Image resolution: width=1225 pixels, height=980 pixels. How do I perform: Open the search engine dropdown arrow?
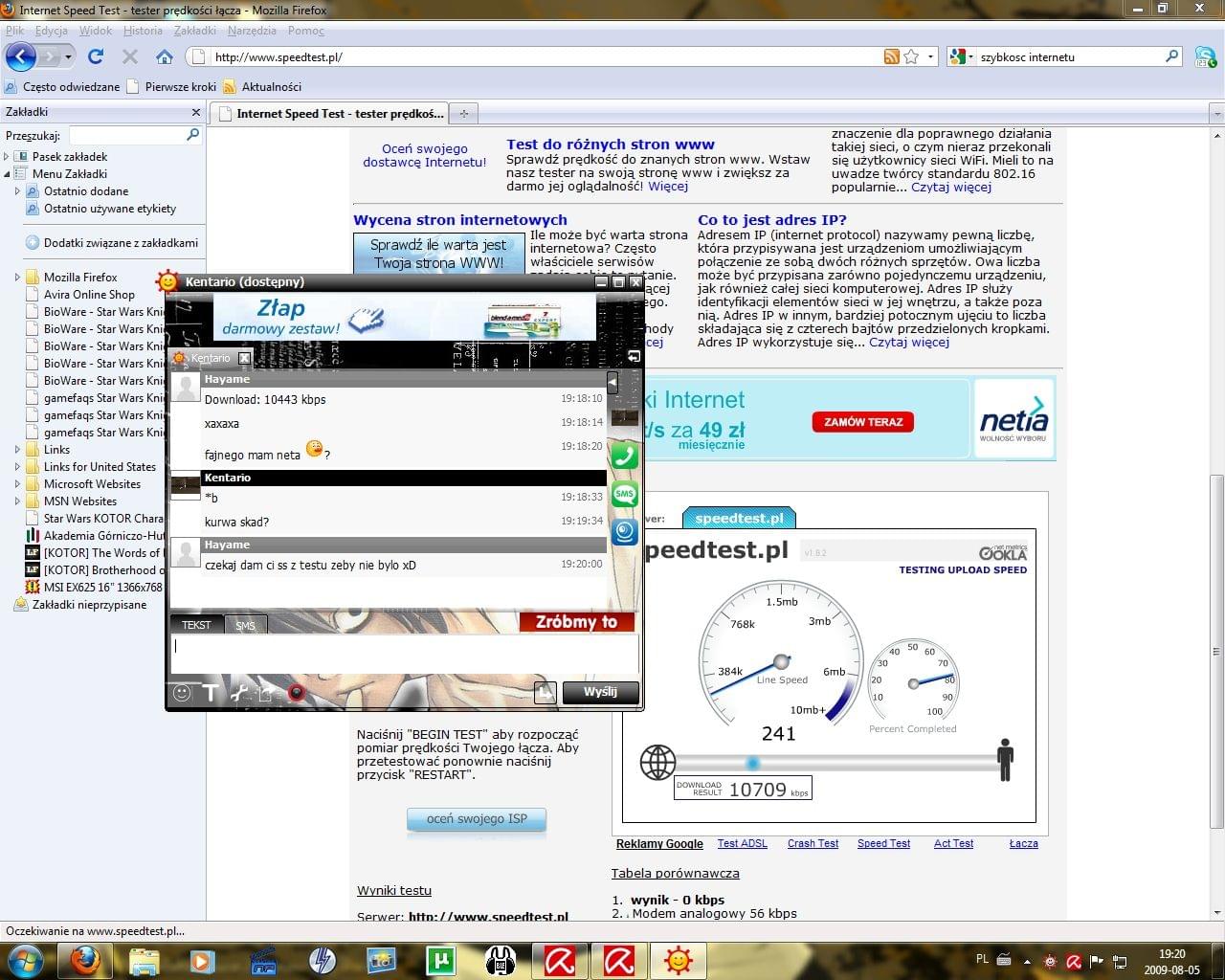(969, 57)
